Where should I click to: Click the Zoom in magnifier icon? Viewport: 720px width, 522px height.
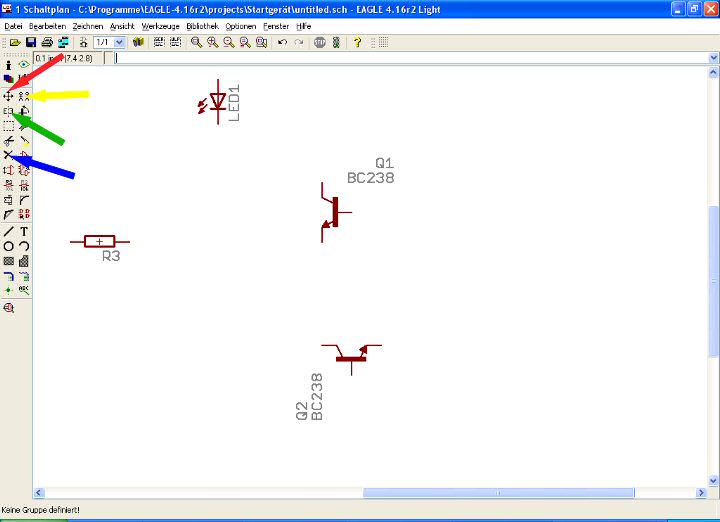(x=213, y=43)
